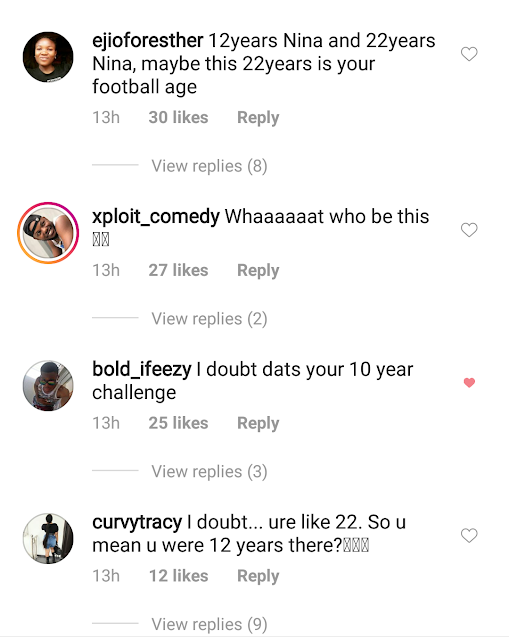Reply to curvytracy's comment
This screenshot has height=640, width=509.
coord(258,576)
